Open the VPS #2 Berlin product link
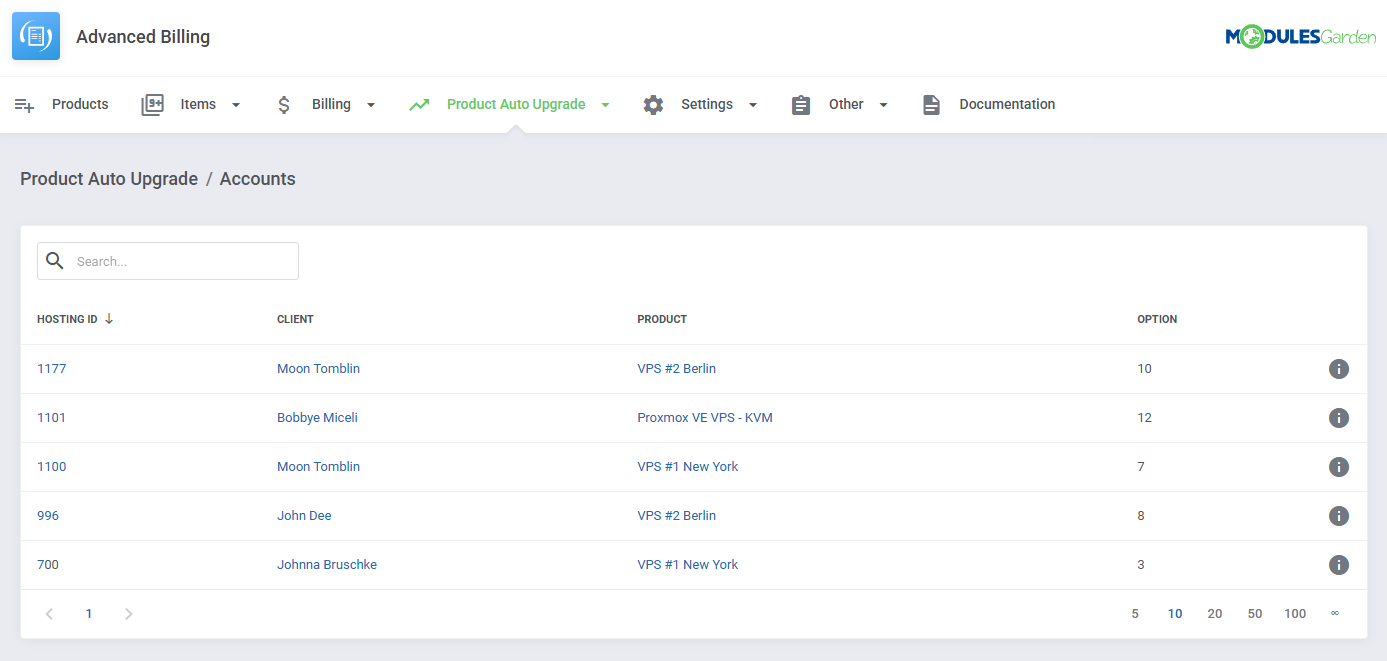The image size is (1387, 661). (676, 368)
